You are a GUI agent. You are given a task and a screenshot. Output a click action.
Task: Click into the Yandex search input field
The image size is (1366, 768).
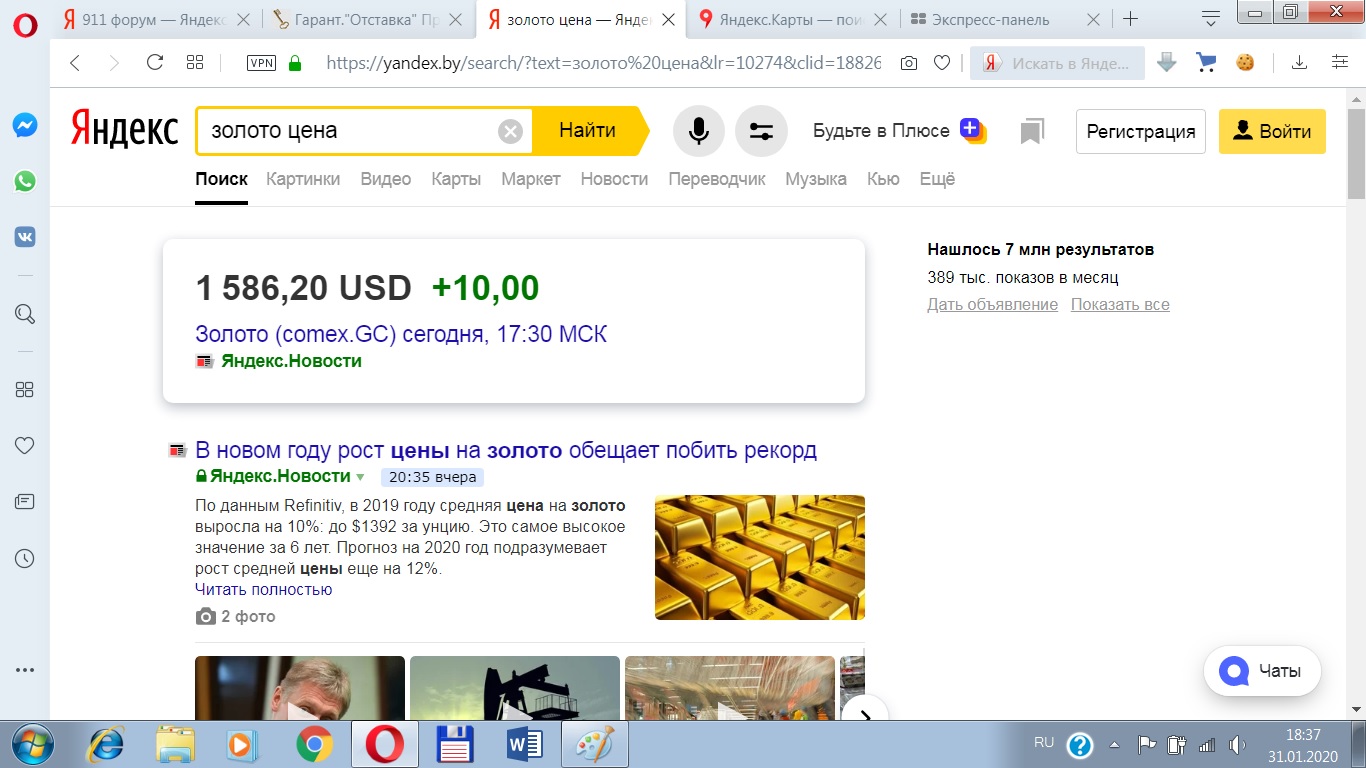352,131
